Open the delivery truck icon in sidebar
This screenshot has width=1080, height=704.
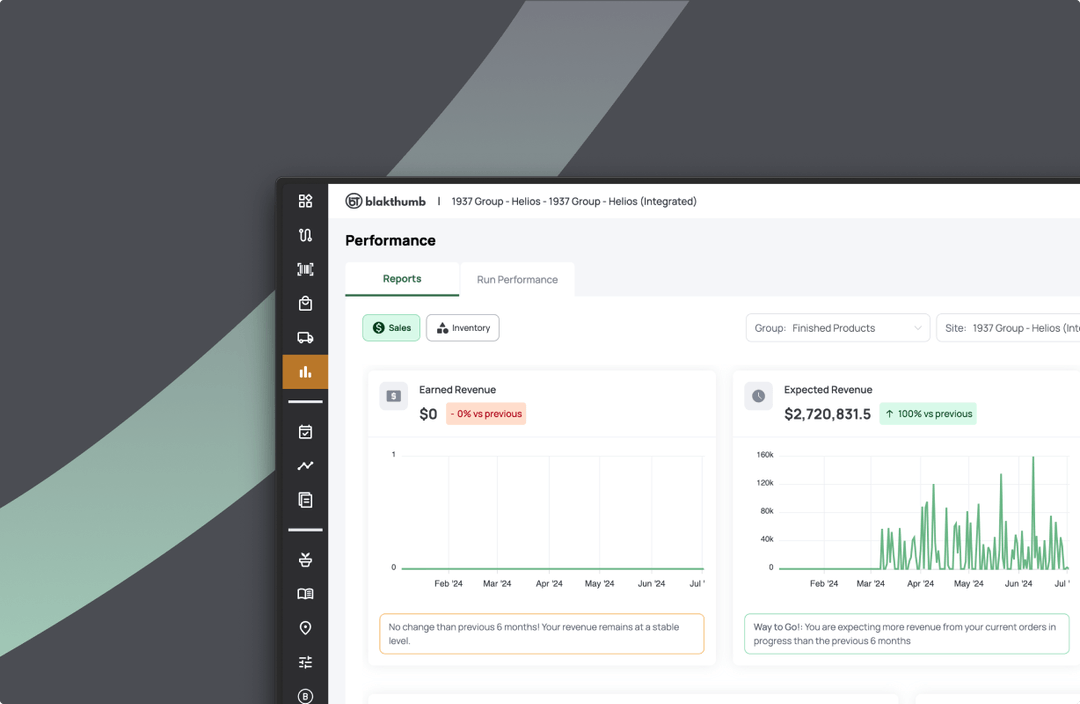pos(305,338)
